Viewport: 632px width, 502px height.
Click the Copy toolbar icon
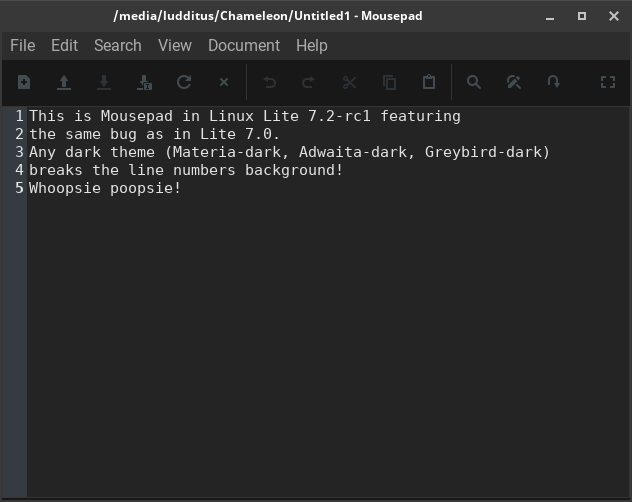pos(389,83)
